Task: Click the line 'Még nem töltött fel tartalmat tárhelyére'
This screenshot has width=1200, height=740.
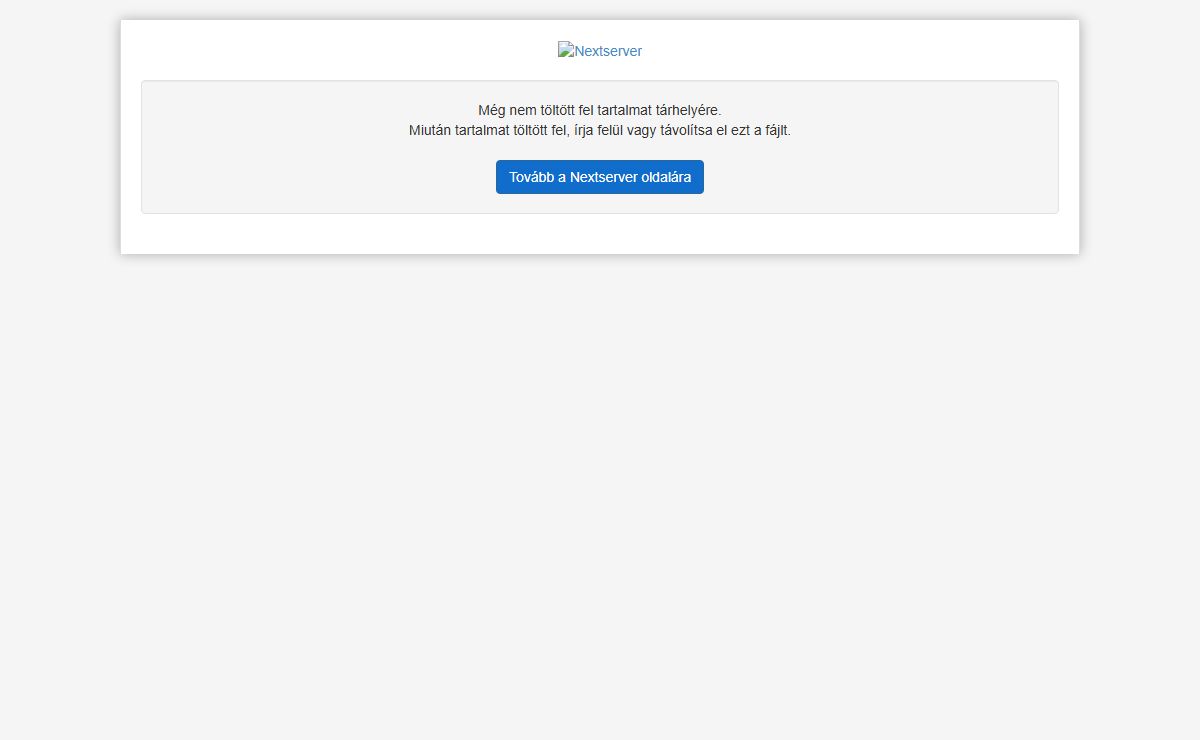Action: (599, 110)
